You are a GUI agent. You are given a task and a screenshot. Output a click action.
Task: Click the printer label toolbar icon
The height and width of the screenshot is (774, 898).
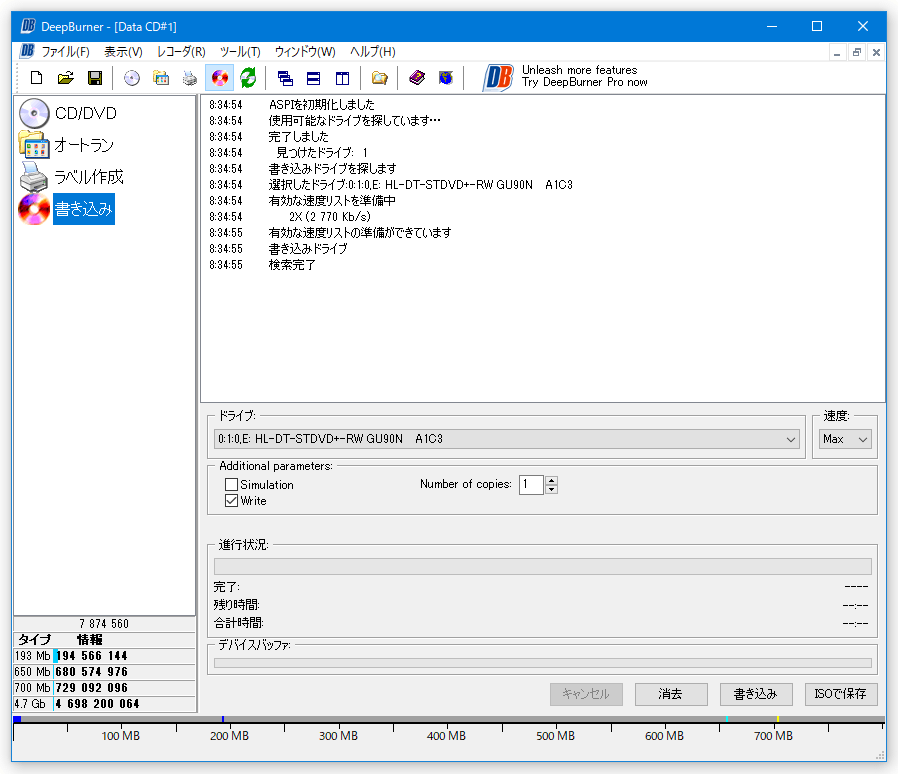click(190, 77)
